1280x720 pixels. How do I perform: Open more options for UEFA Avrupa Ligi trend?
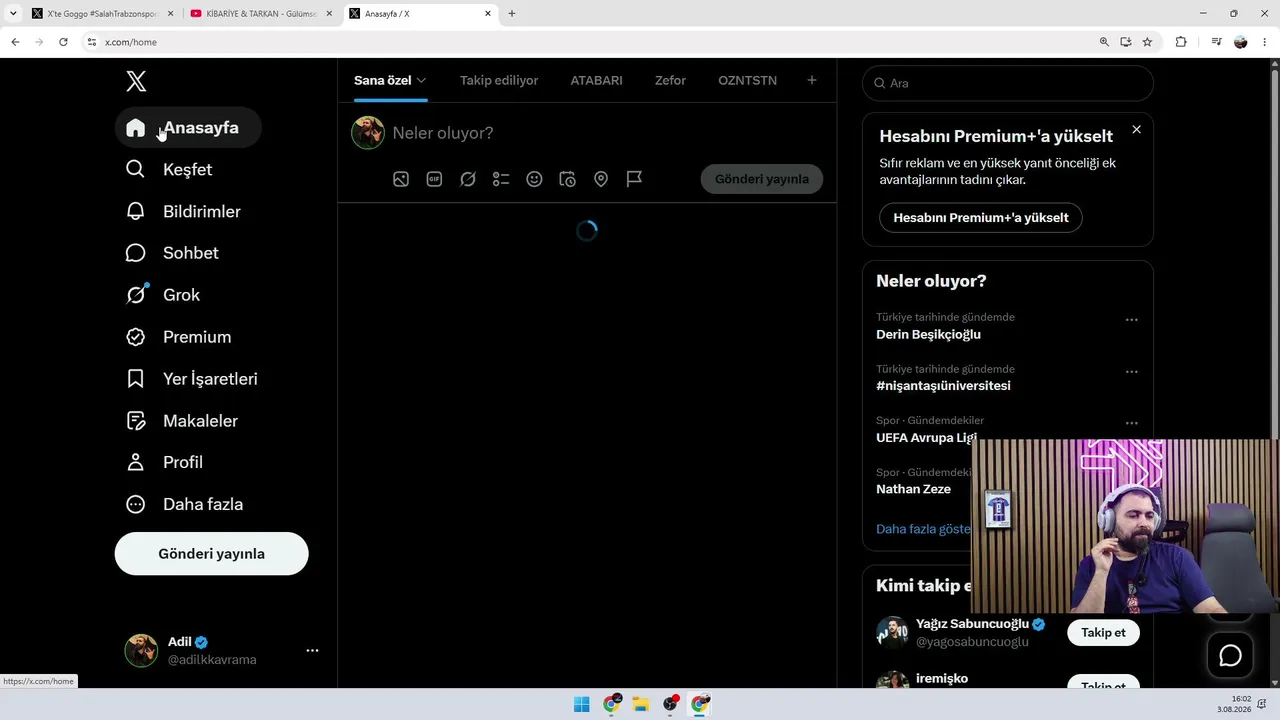coord(1131,423)
